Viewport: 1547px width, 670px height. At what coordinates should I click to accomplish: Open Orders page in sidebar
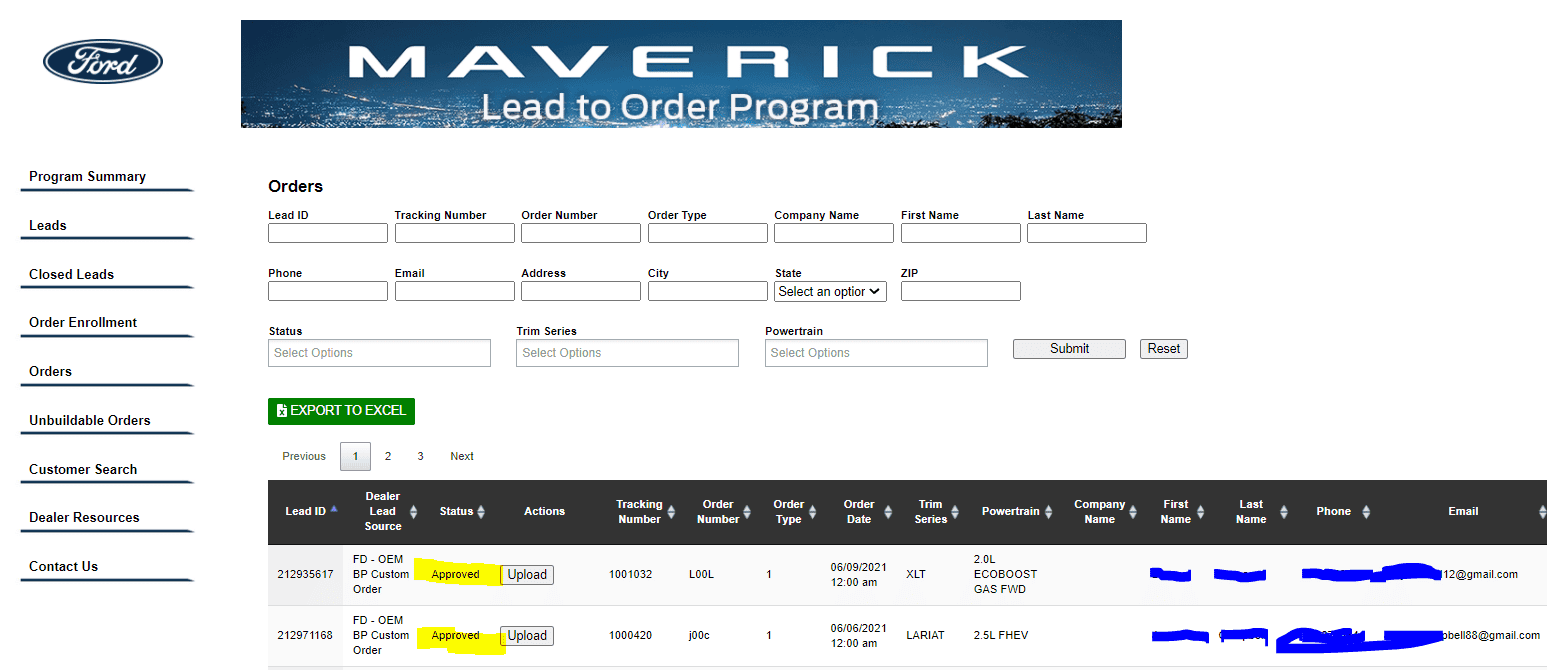[x=50, y=372]
